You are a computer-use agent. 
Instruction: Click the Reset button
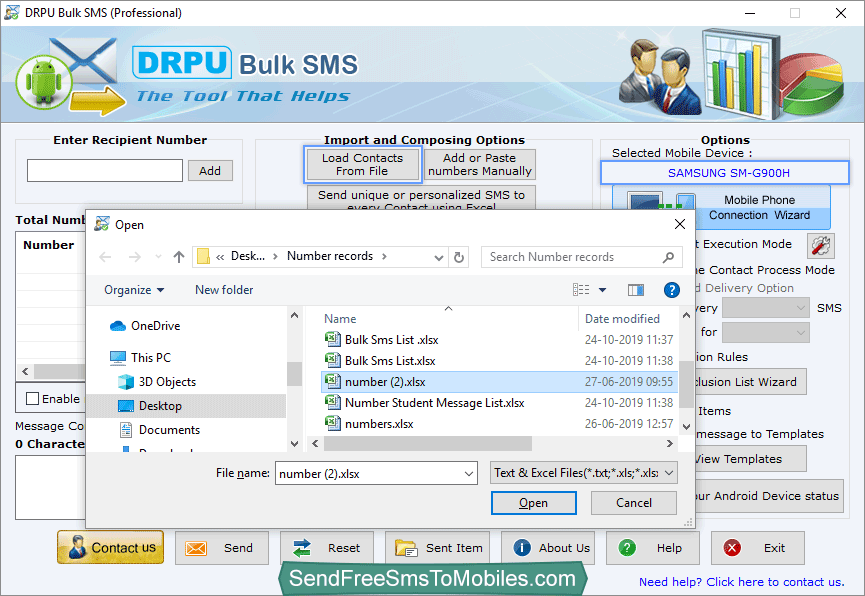pos(327,548)
